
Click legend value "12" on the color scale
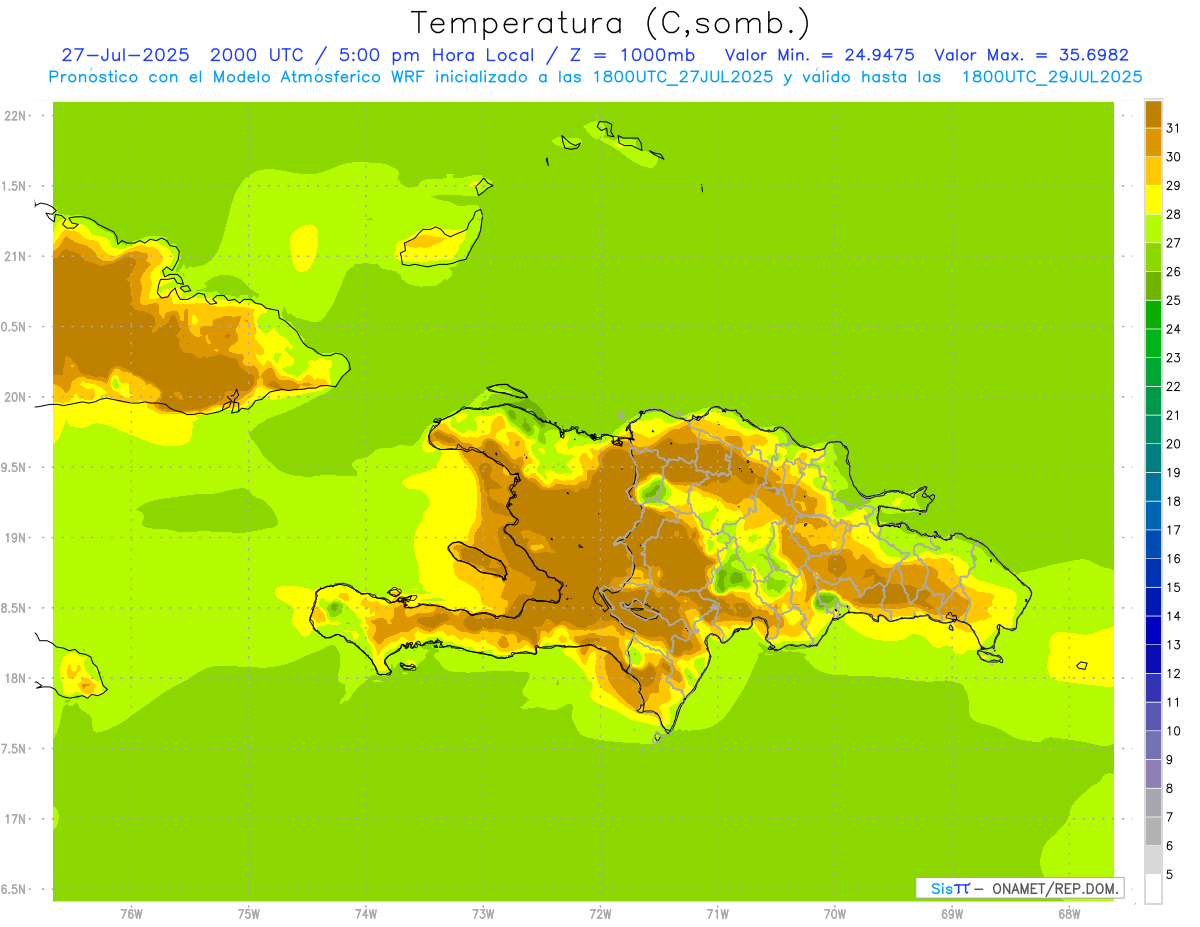pyautogui.click(x=1172, y=673)
